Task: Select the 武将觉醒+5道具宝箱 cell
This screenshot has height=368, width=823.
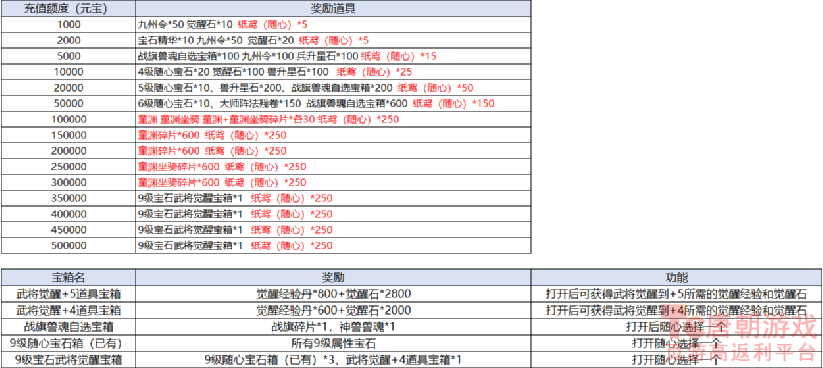Action: point(68,294)
